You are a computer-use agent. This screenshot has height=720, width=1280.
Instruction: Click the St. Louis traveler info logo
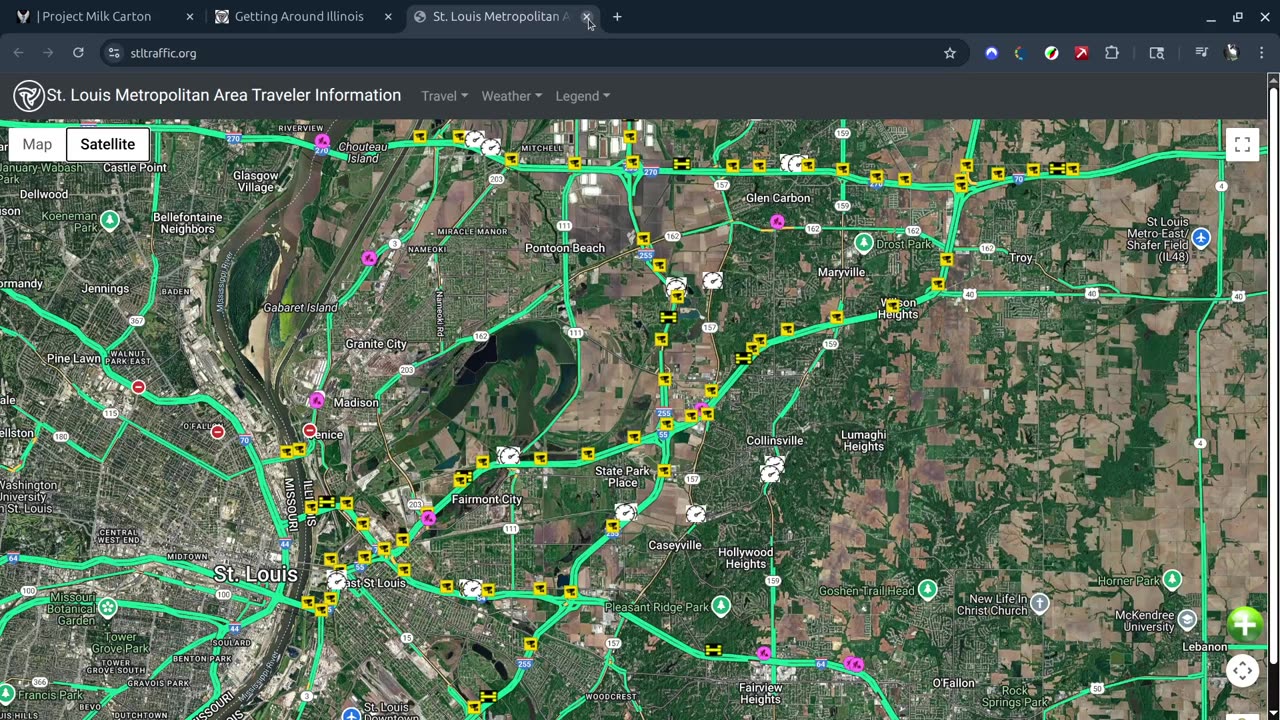point(28,96)
